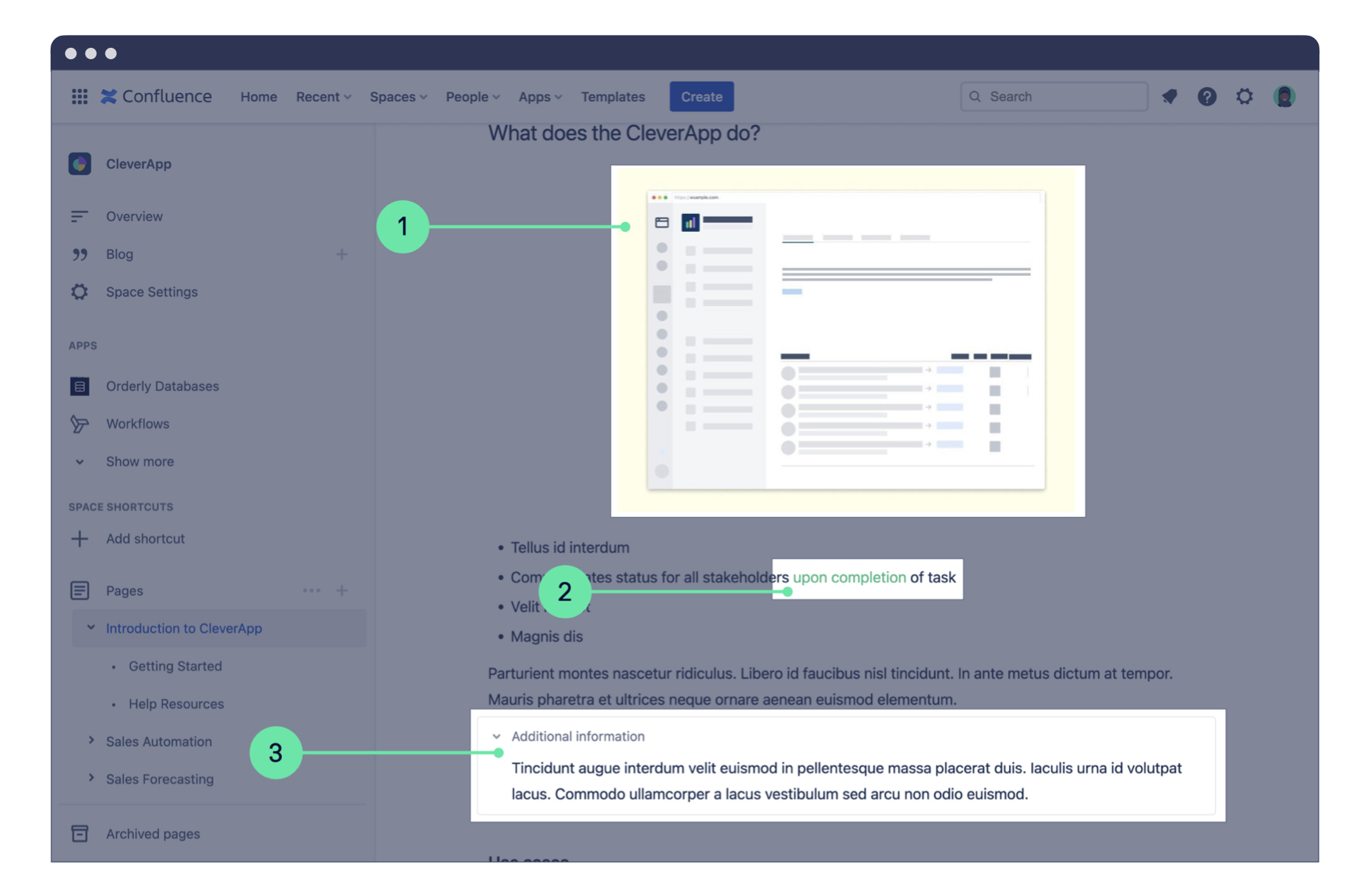Open the Workflows link in sidebar
The width and height of the screenshot is (1370, 896).
click(x=138, y=424)
